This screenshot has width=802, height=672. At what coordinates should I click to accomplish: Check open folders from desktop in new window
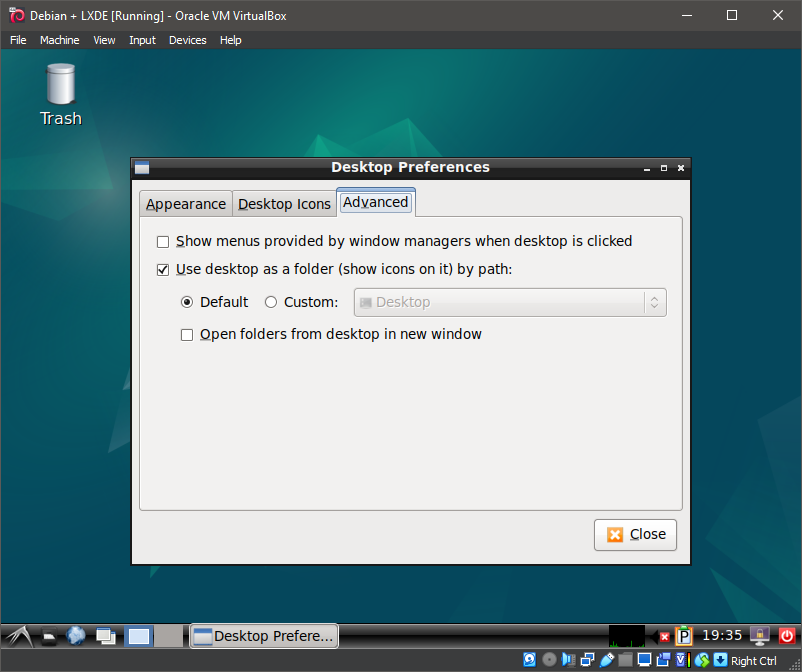pyautogui.click(x=187, y=334)
